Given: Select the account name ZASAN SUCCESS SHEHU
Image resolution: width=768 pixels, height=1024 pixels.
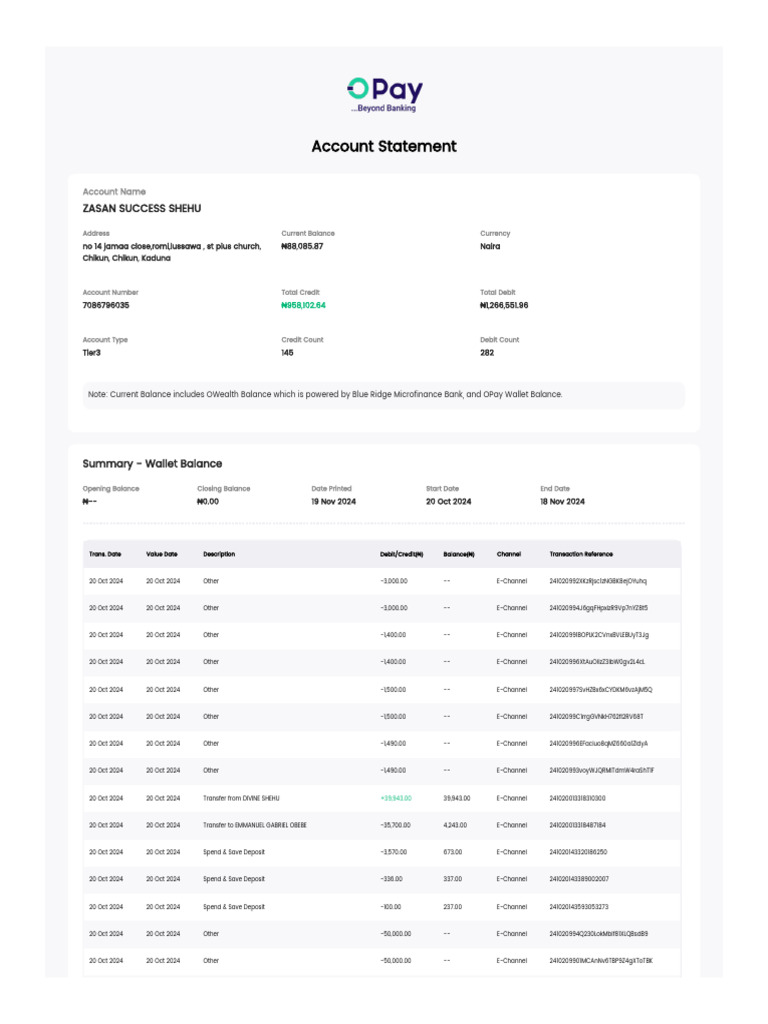Looking at the screenshot, I should click(141, 208).
